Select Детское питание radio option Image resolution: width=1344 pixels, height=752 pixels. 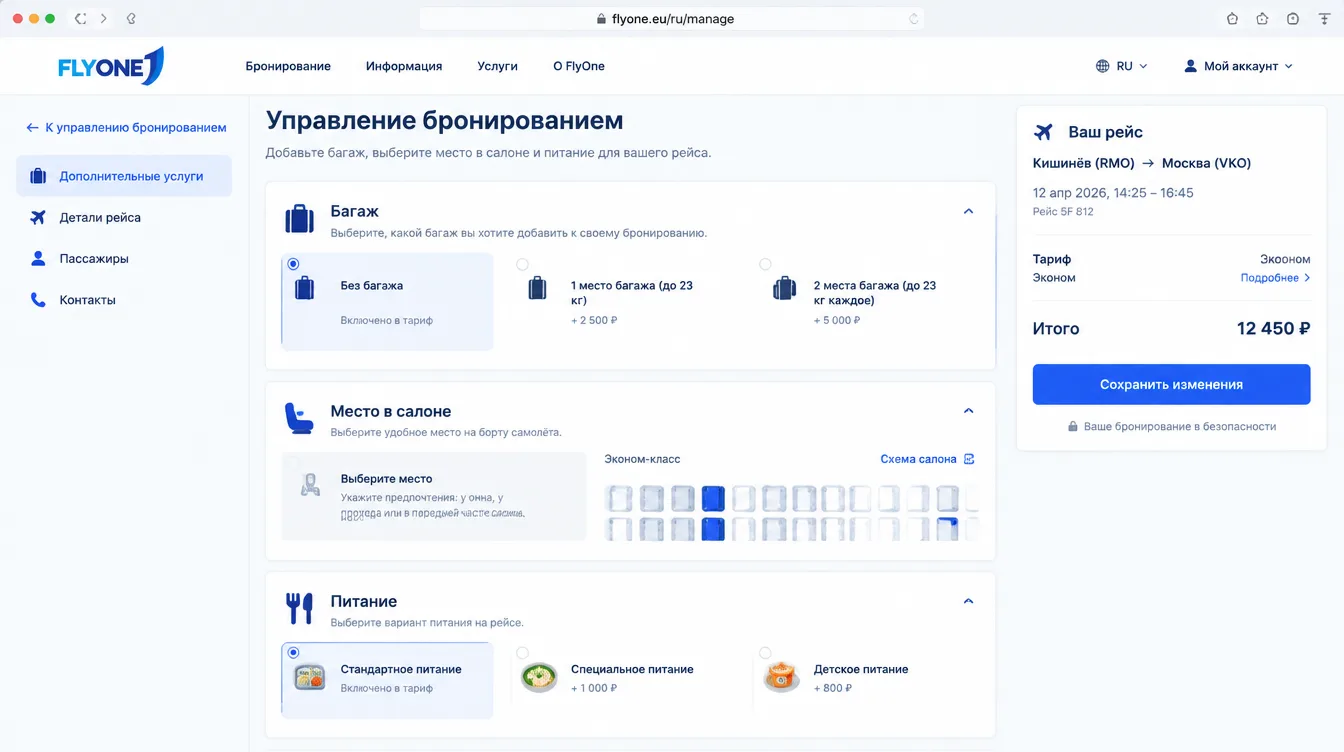tap(765, 652)
